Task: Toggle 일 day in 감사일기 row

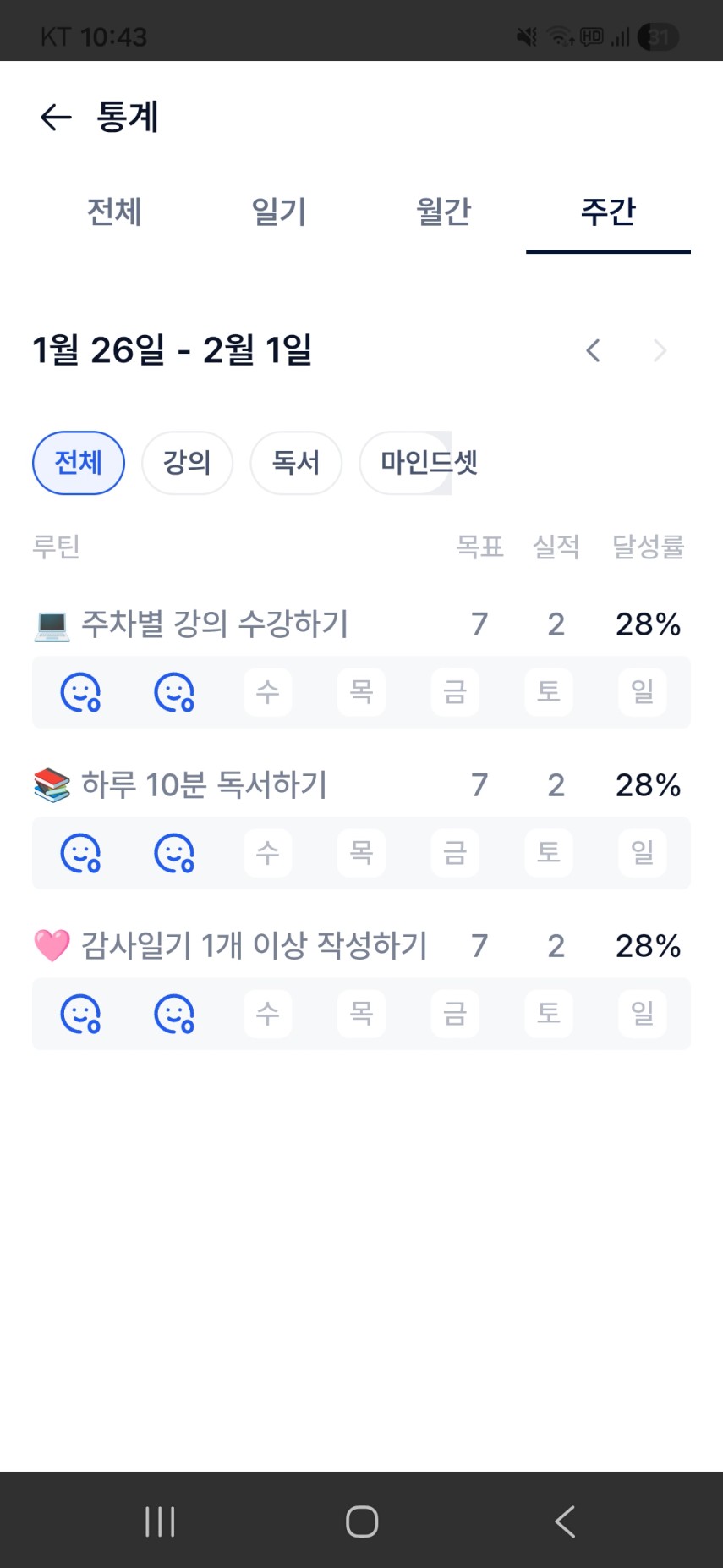Action: 642,1014
